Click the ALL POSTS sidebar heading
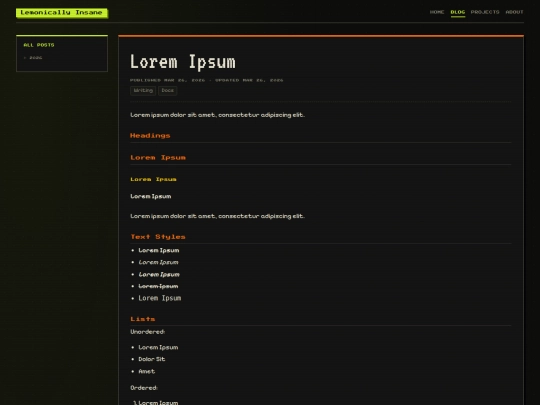Screen dimensions: 540x405 (39, 45)
